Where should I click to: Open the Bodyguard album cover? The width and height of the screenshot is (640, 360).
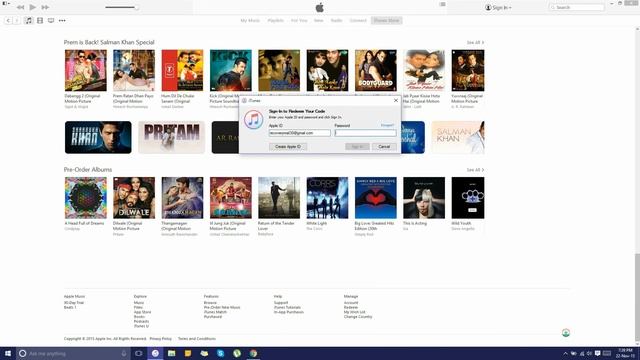coord(376,71)
